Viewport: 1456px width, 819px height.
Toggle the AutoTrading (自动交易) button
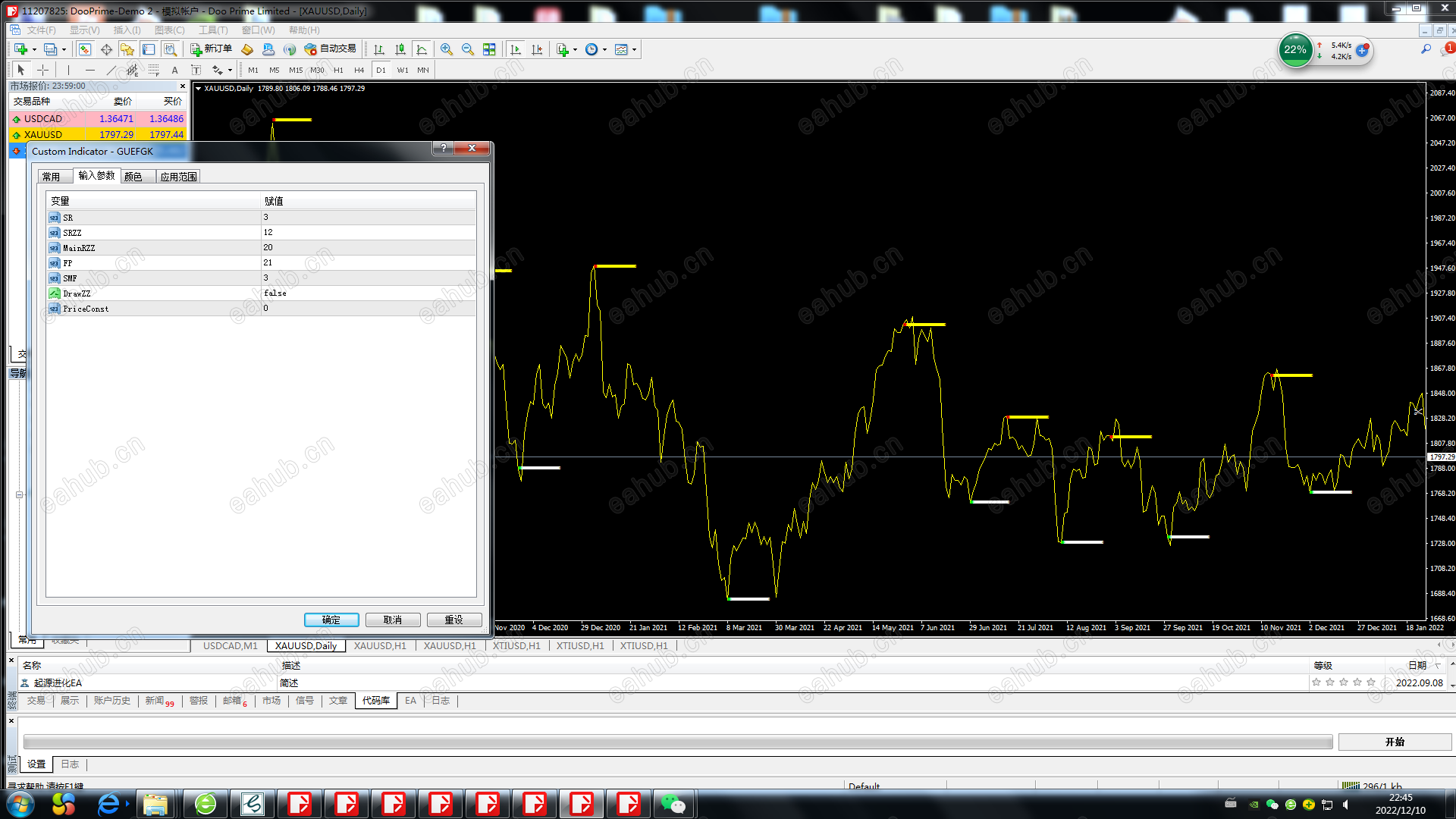tap(331, 49)
